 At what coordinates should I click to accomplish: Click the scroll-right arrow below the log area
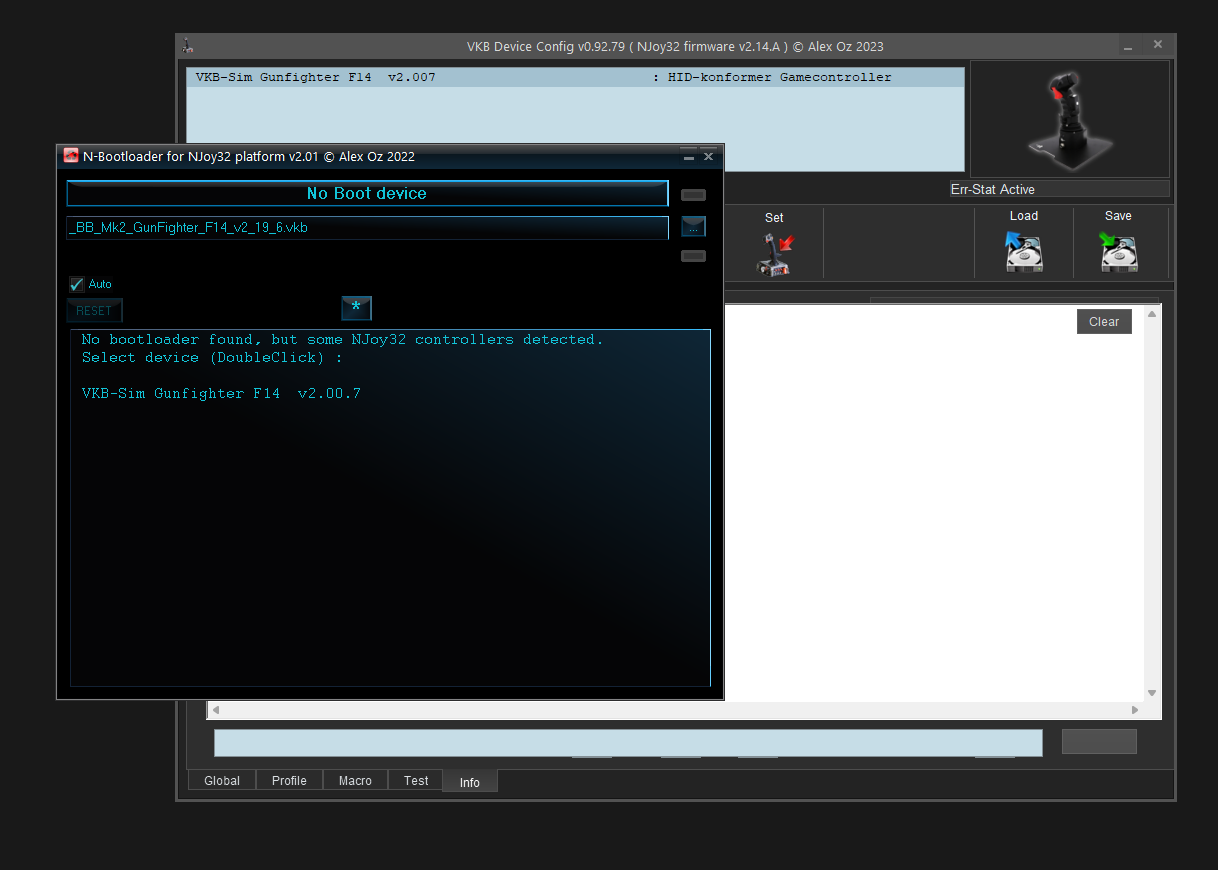pos(1135,710)
